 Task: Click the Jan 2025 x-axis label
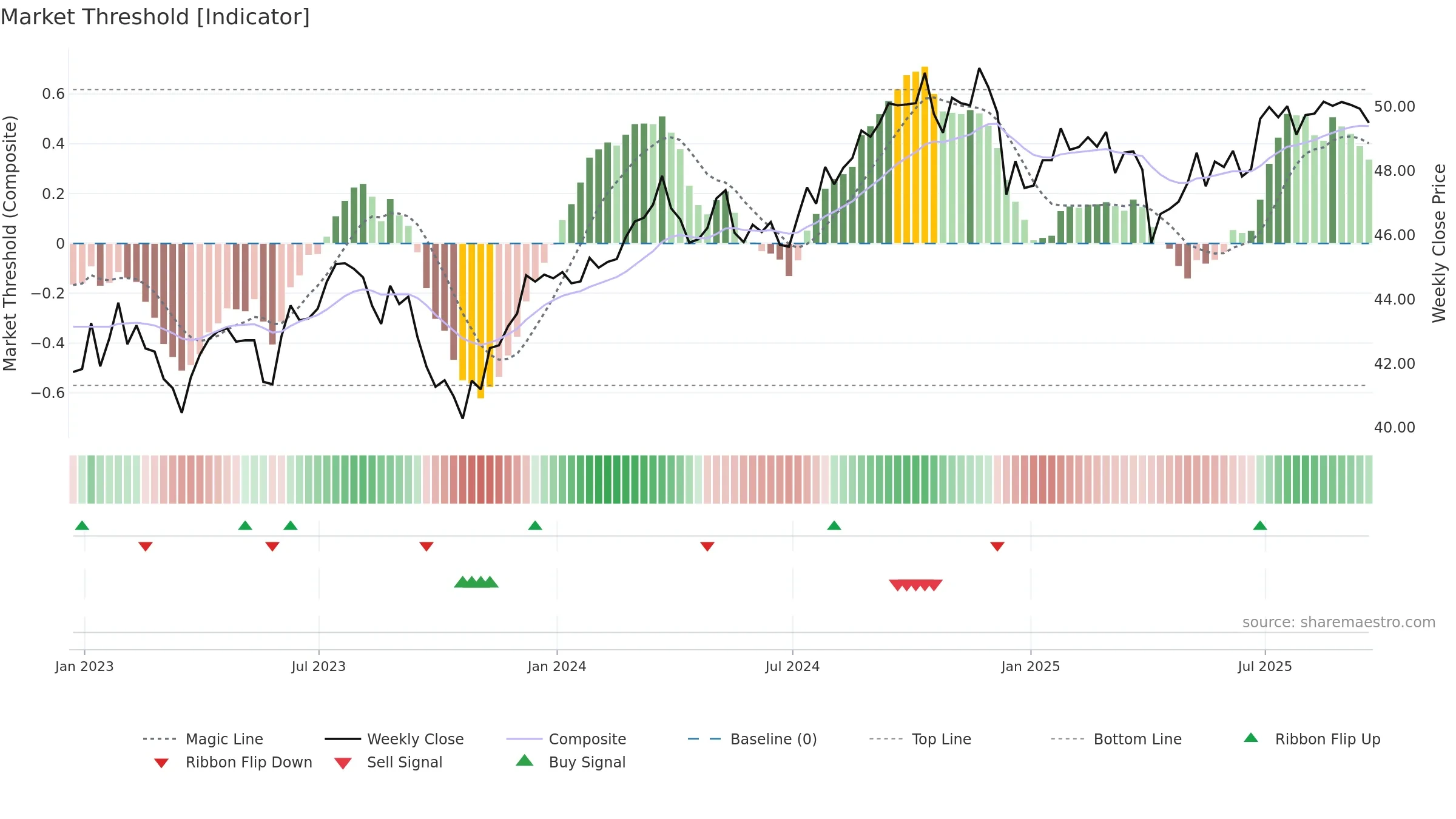point(1031,667)
